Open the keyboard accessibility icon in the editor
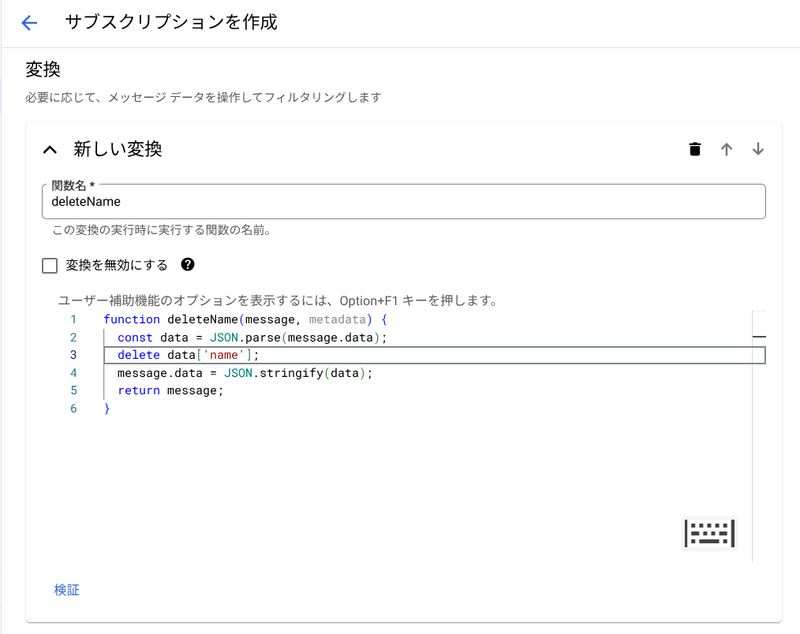The height and width of the screenshot is (634, 800). [x=709, y=533]
